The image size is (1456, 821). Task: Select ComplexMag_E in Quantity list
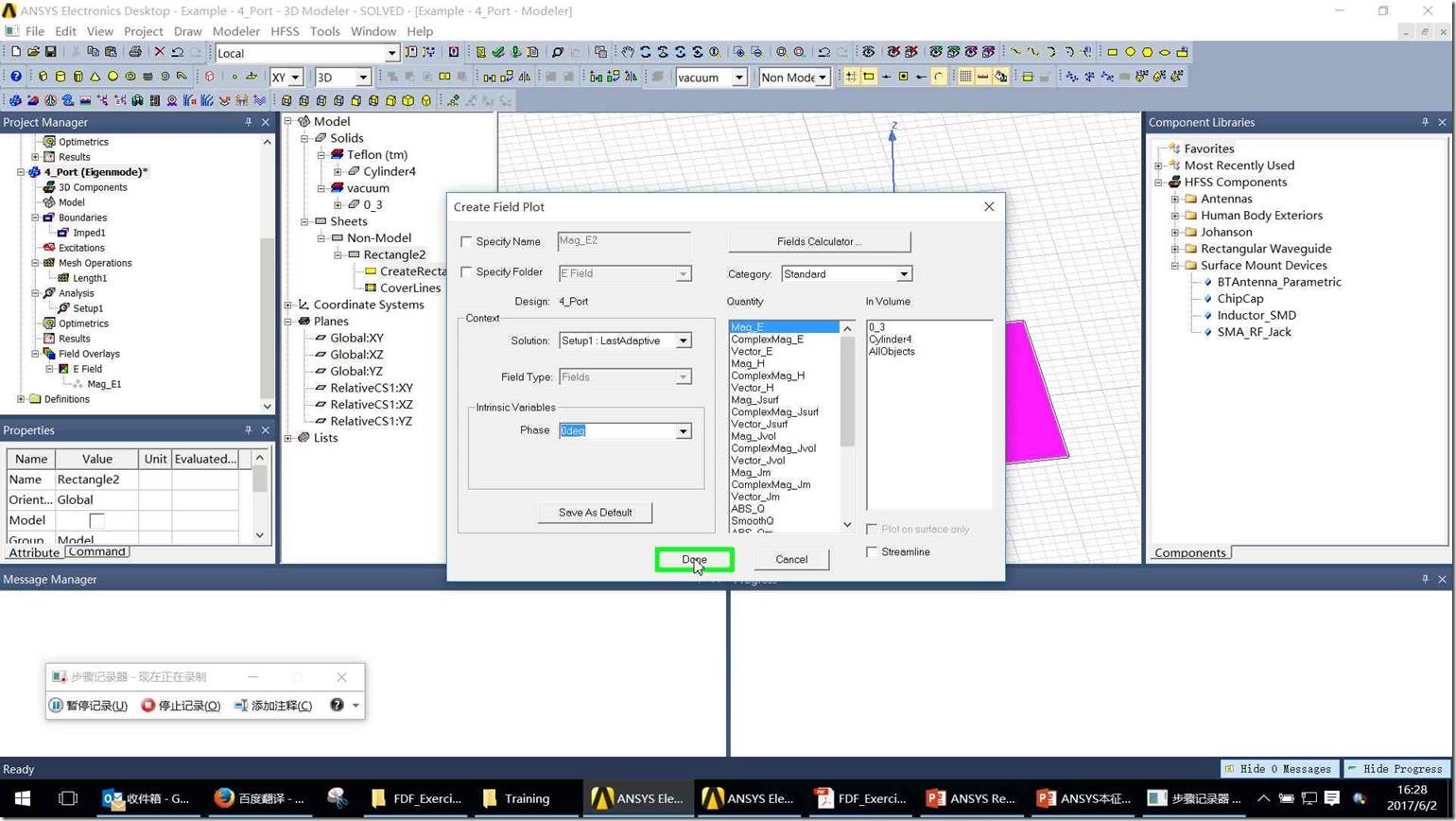click(x=767, y=340)
